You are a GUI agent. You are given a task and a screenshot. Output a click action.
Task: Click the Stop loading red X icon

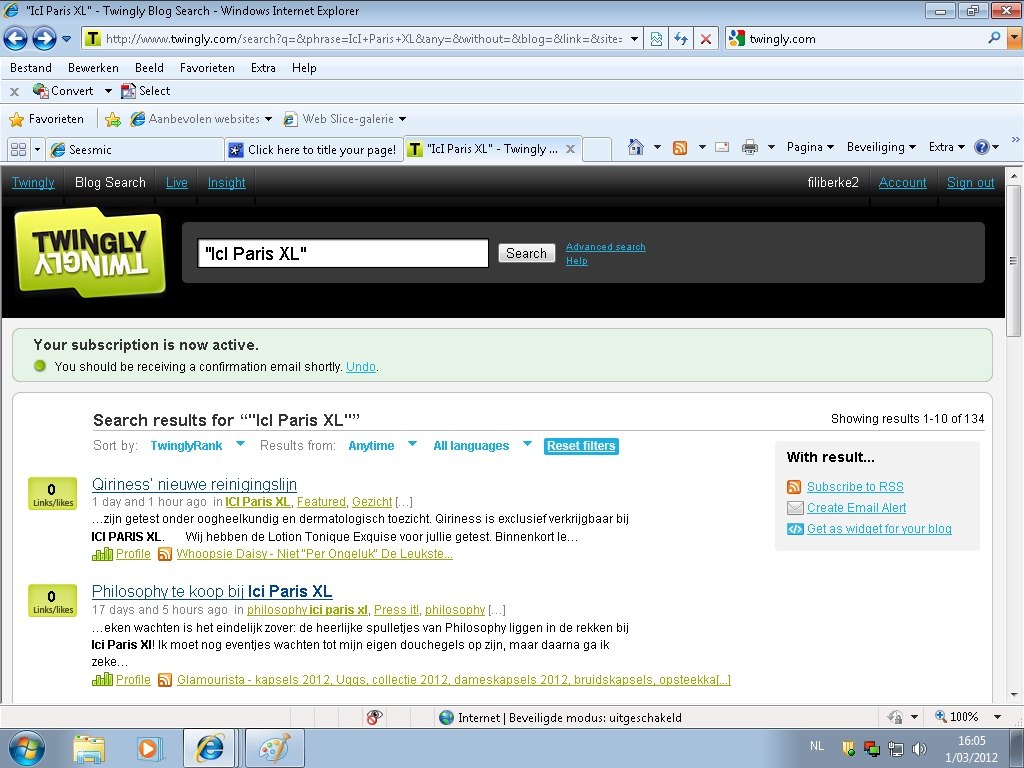[x=706, y=39]
